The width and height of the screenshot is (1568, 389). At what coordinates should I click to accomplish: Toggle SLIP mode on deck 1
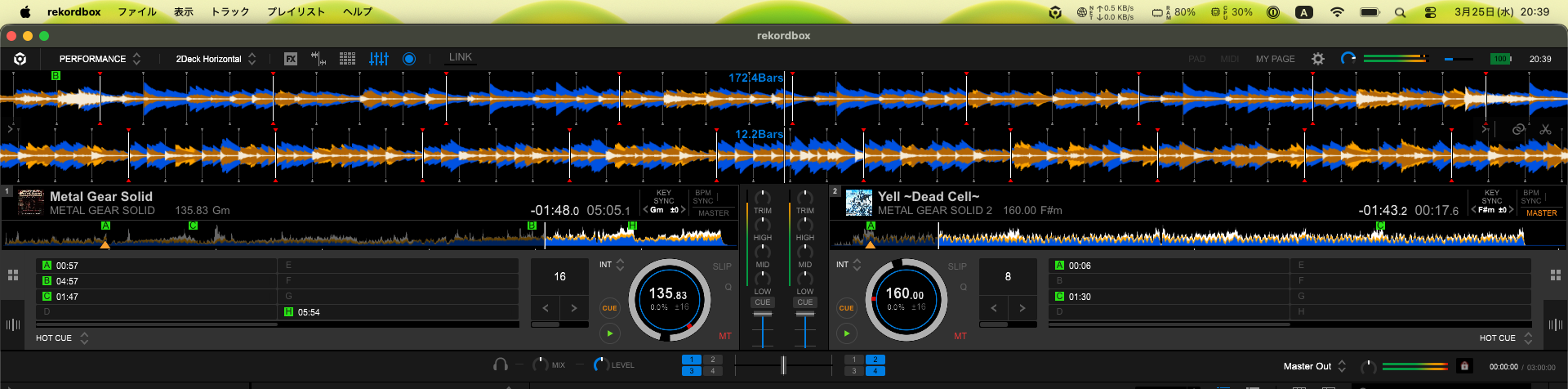point(721,266)
